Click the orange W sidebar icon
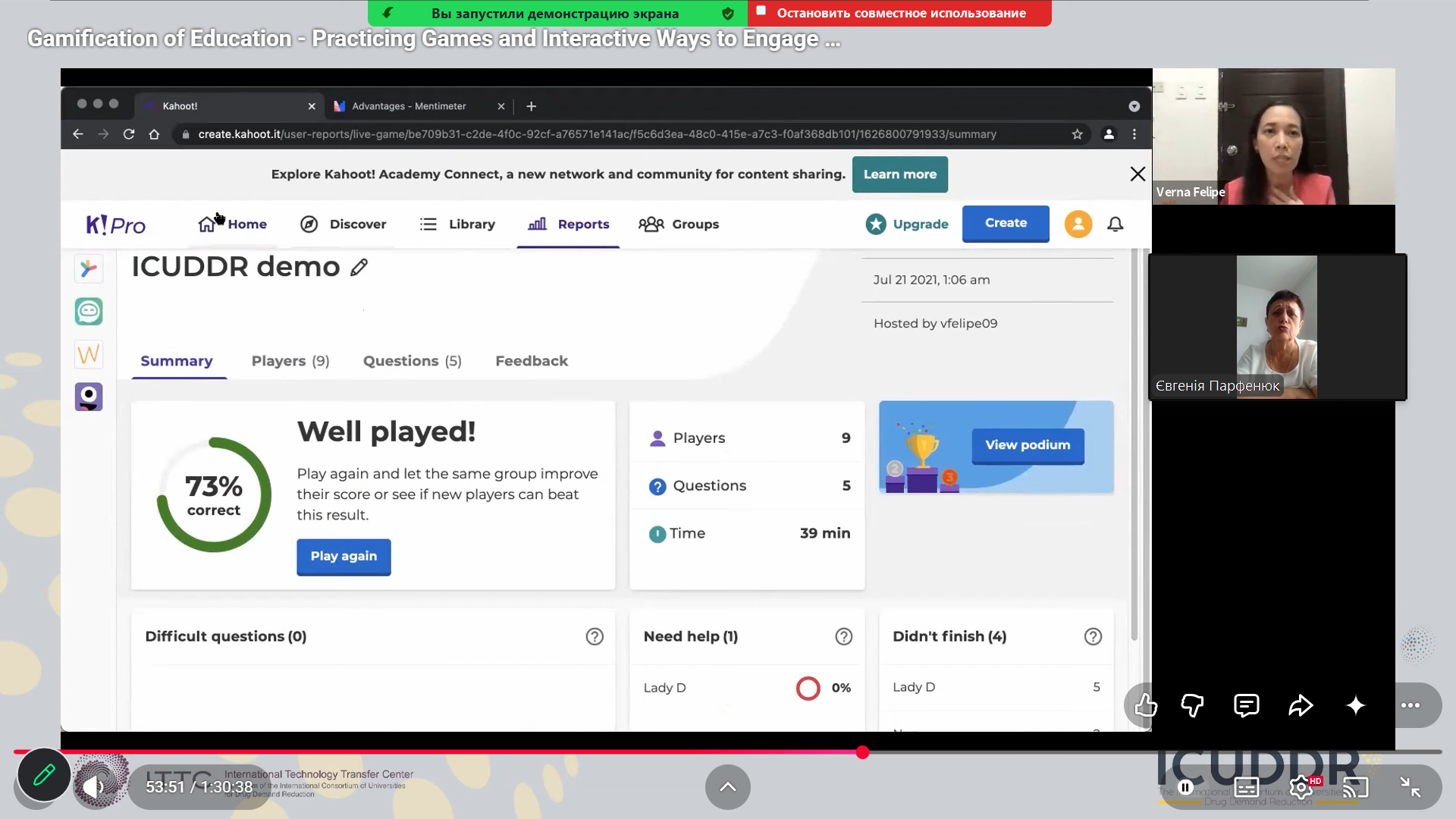1456x819 pixels. point(89,354)
